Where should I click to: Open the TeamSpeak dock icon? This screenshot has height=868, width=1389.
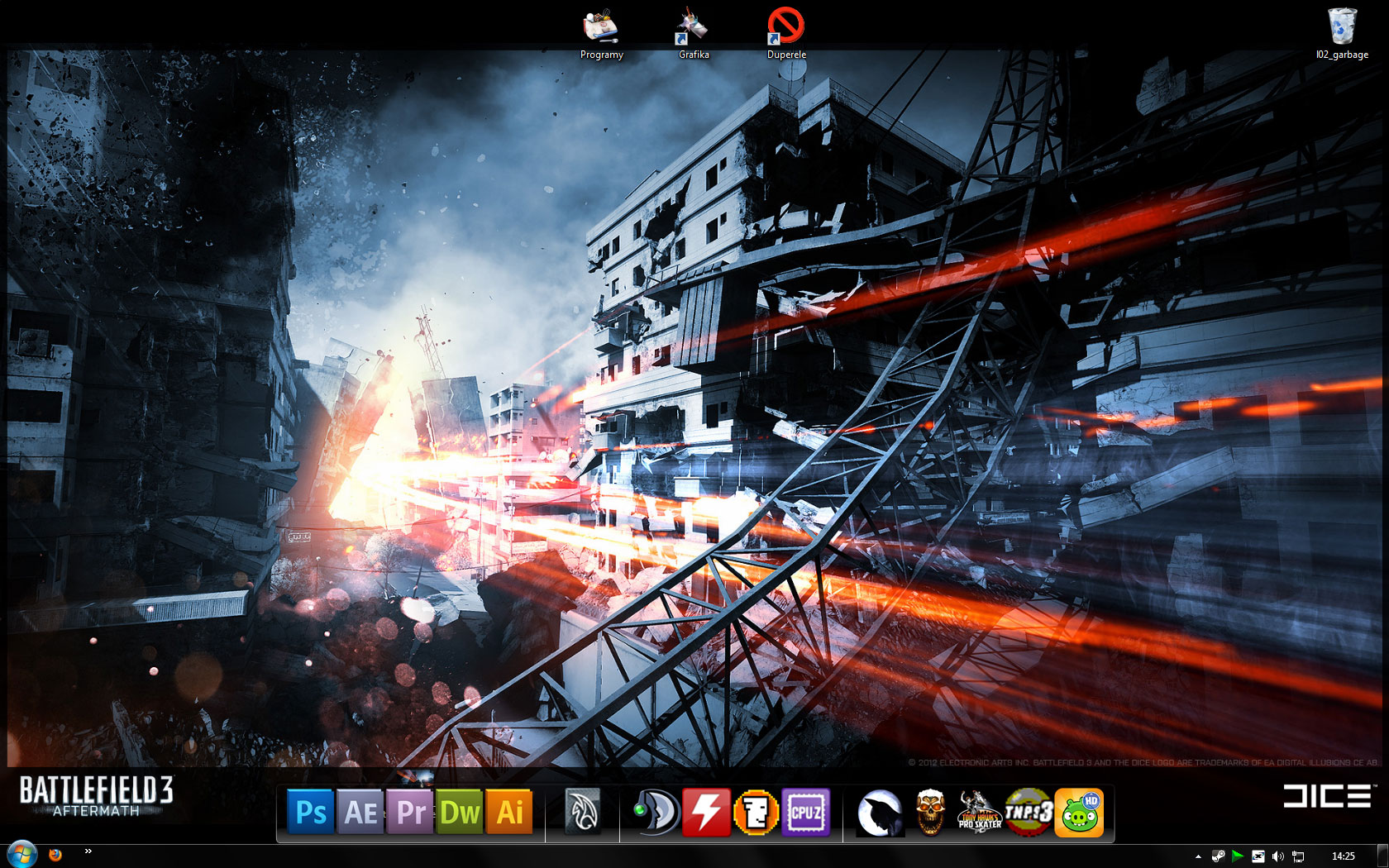656,812
